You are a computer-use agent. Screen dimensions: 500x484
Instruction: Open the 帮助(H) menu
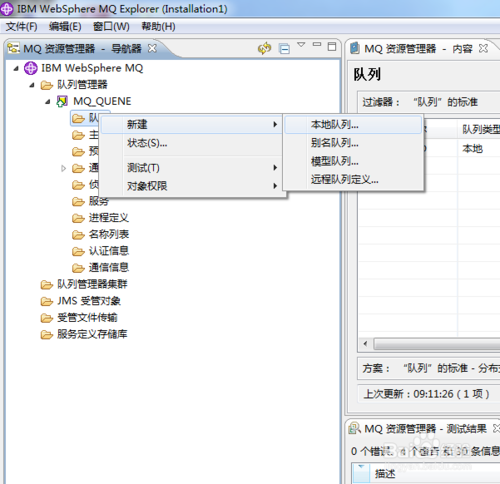[158, 26]
